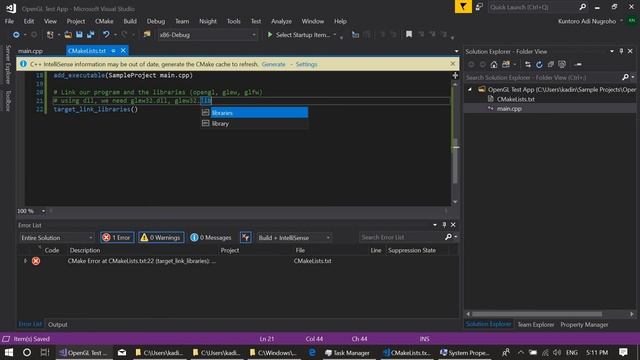Viewport: 640px width, 360px height.
Task: Open the Analyze menu
Action: (281, 21)
